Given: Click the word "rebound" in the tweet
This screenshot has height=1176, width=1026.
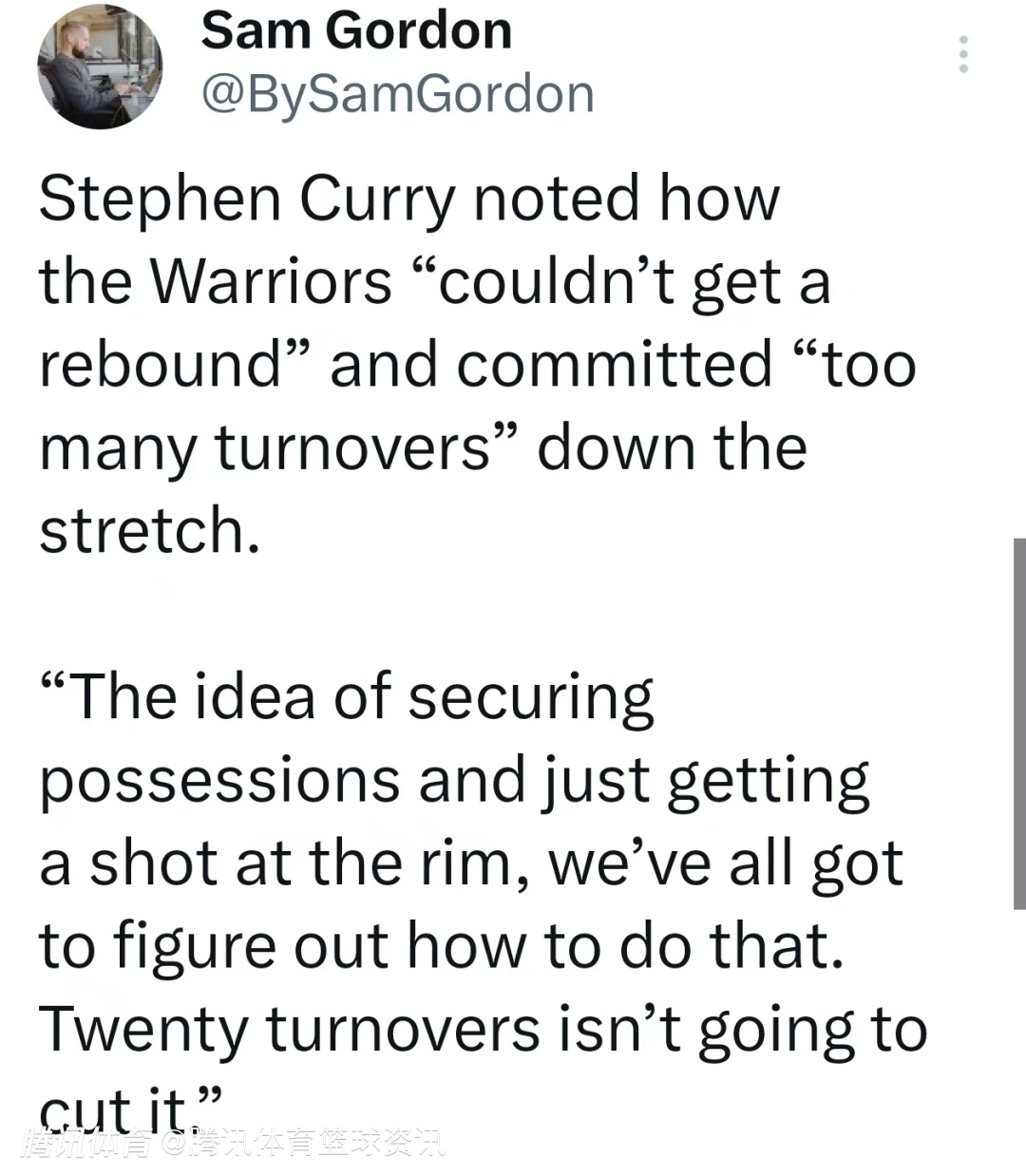Looking at the screenshot, I should (161, 365).
